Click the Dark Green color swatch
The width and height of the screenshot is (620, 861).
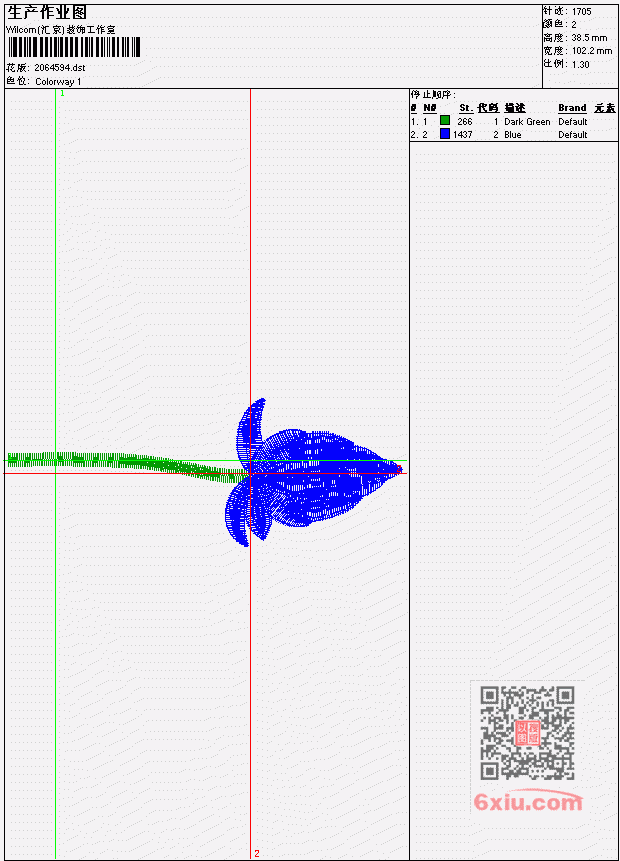point(445,120)
